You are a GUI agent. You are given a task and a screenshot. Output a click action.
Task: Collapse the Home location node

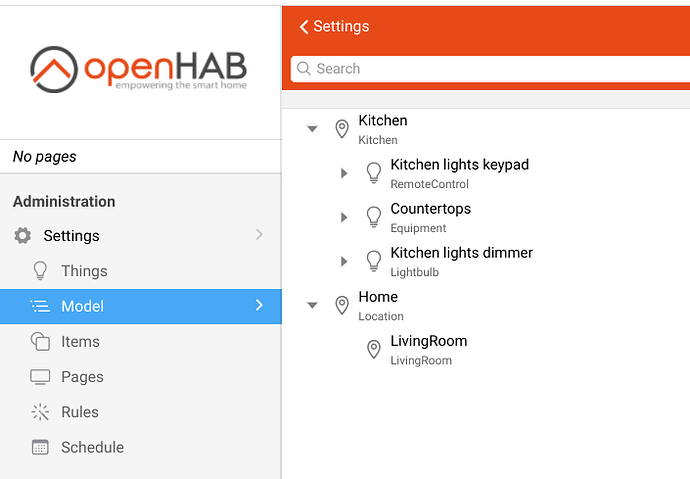[x=312, y=305]
